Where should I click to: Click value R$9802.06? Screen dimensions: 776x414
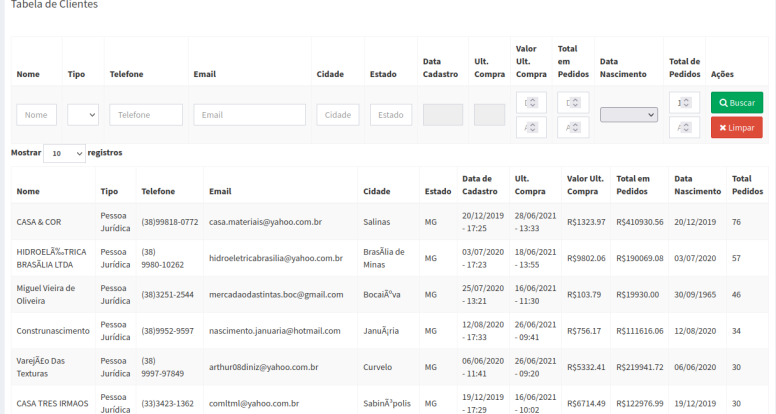click(586, 258)
